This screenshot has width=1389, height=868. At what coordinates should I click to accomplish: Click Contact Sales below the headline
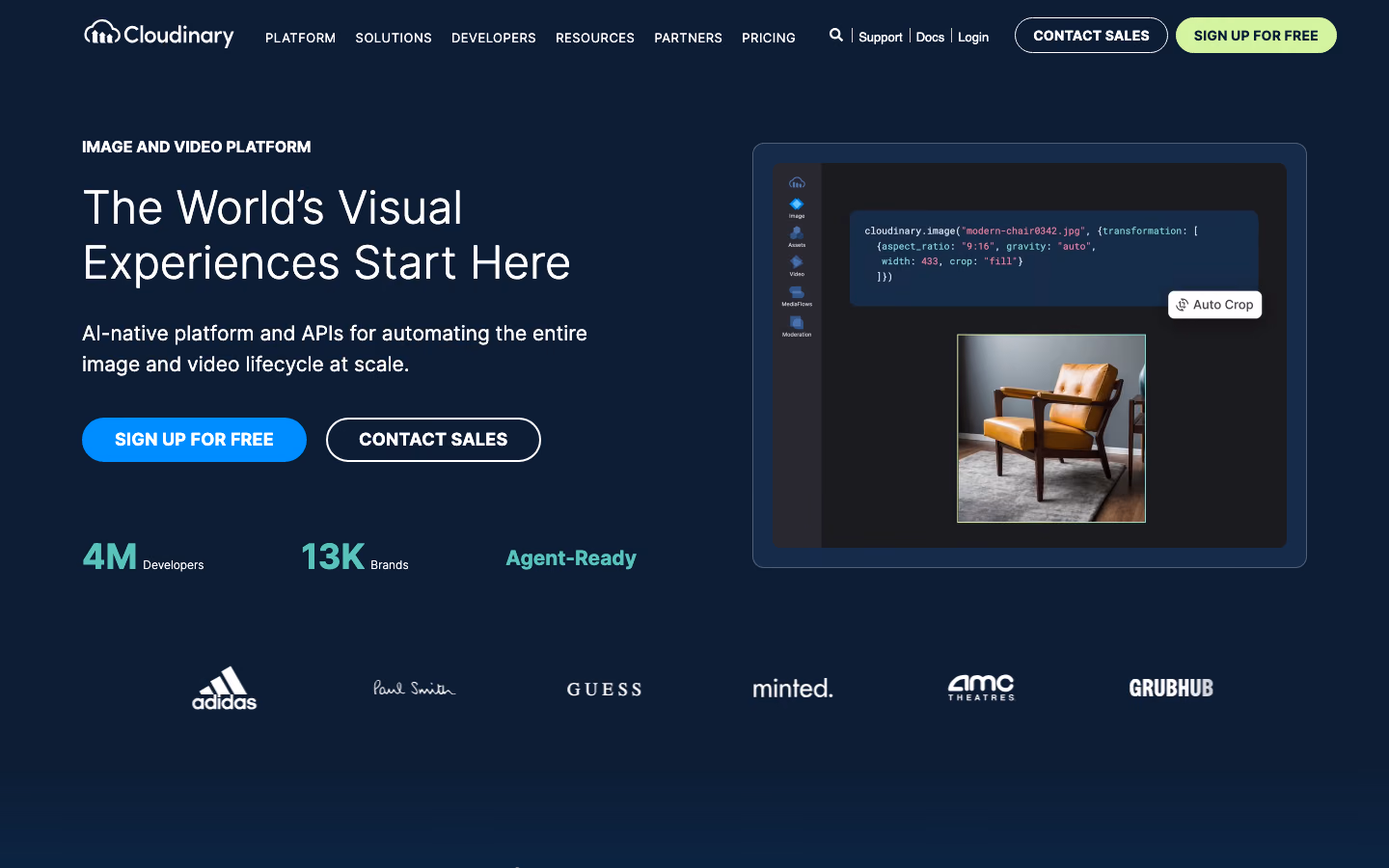[433, 440]
